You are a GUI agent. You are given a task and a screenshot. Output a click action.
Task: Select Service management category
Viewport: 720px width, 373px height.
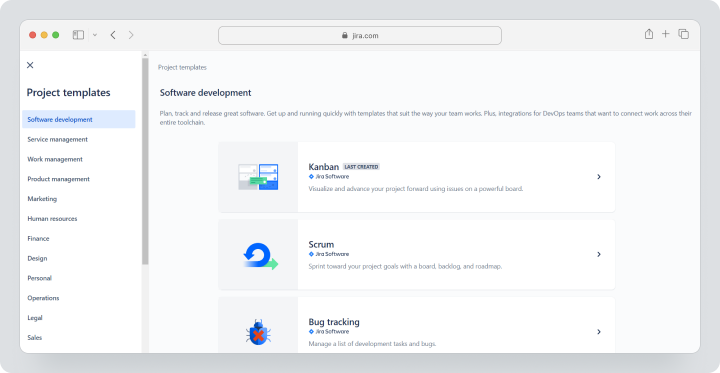point(57,139)
